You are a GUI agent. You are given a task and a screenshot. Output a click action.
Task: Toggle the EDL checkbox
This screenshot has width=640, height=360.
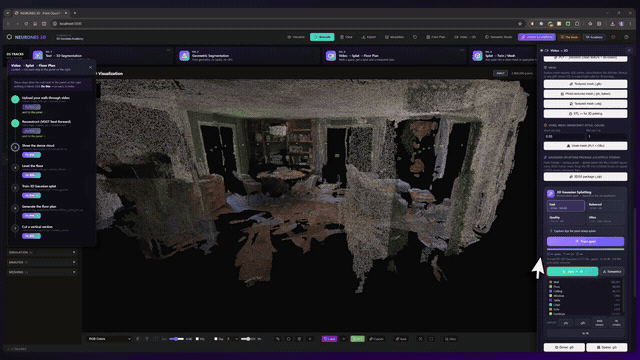pyautogui.click(x=198, y=339)
